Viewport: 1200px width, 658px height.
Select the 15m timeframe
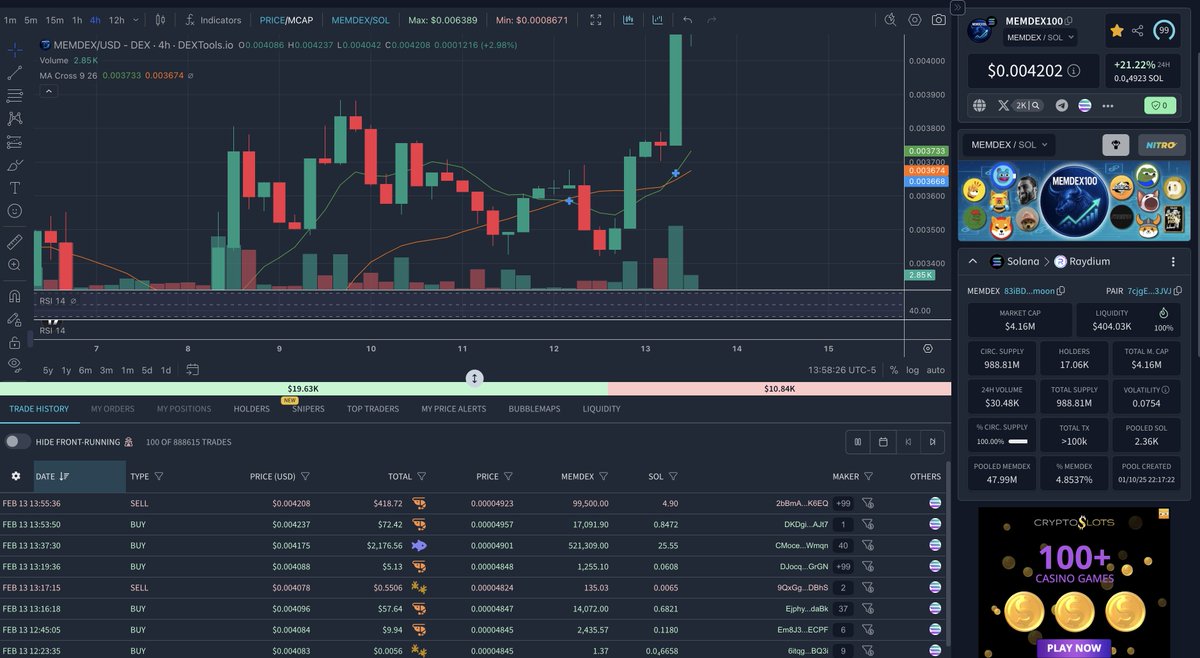tap(54, 20)
